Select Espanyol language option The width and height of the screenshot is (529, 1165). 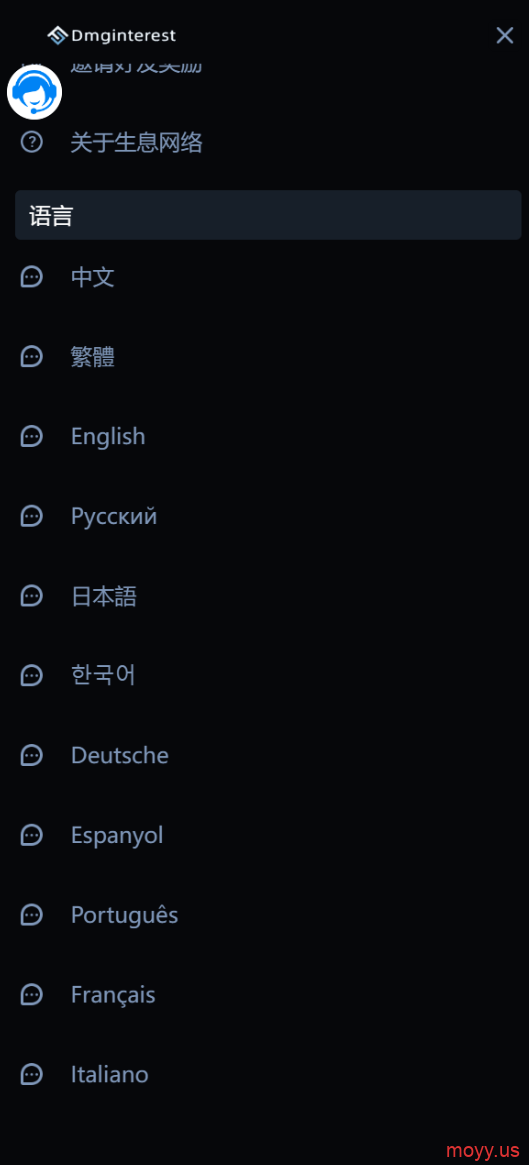(117, 836)
